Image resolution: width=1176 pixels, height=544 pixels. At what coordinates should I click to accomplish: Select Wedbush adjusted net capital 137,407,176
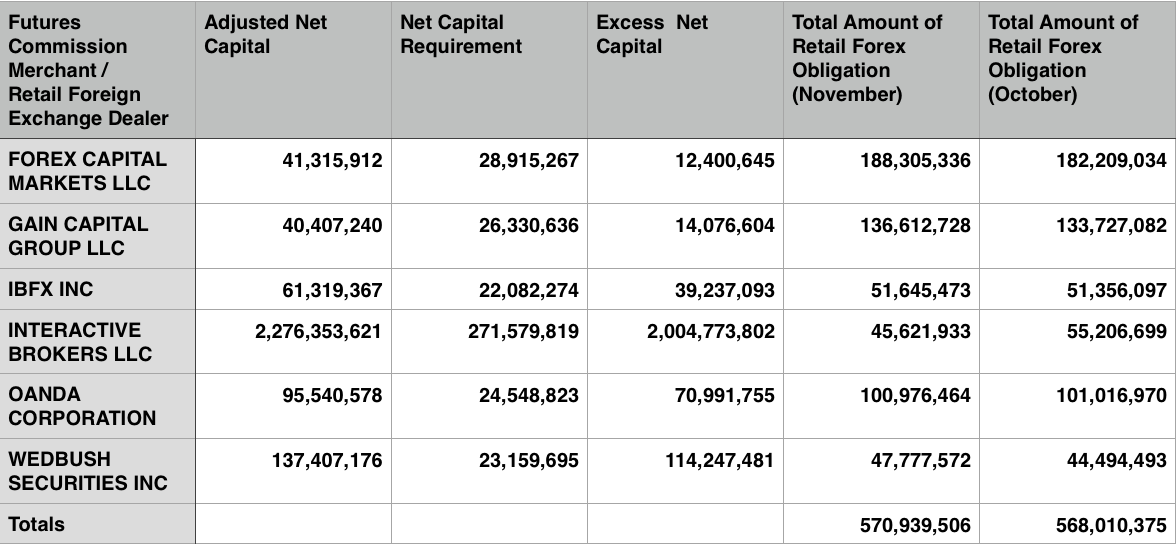coord(327,460)
